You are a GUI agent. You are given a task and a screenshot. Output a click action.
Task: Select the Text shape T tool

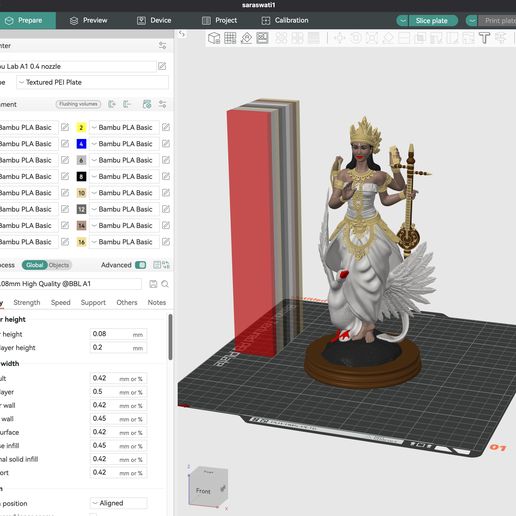(x=484, y=38)
